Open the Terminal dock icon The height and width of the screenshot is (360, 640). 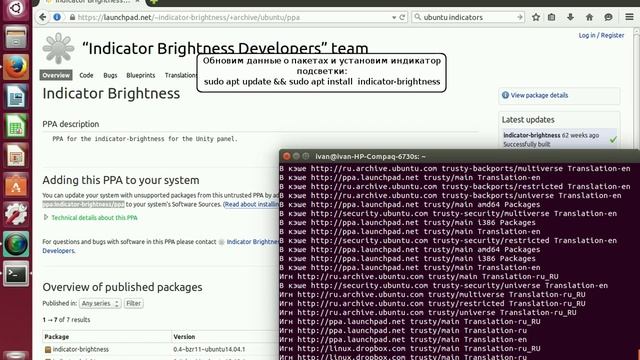(x=16, y=274)
